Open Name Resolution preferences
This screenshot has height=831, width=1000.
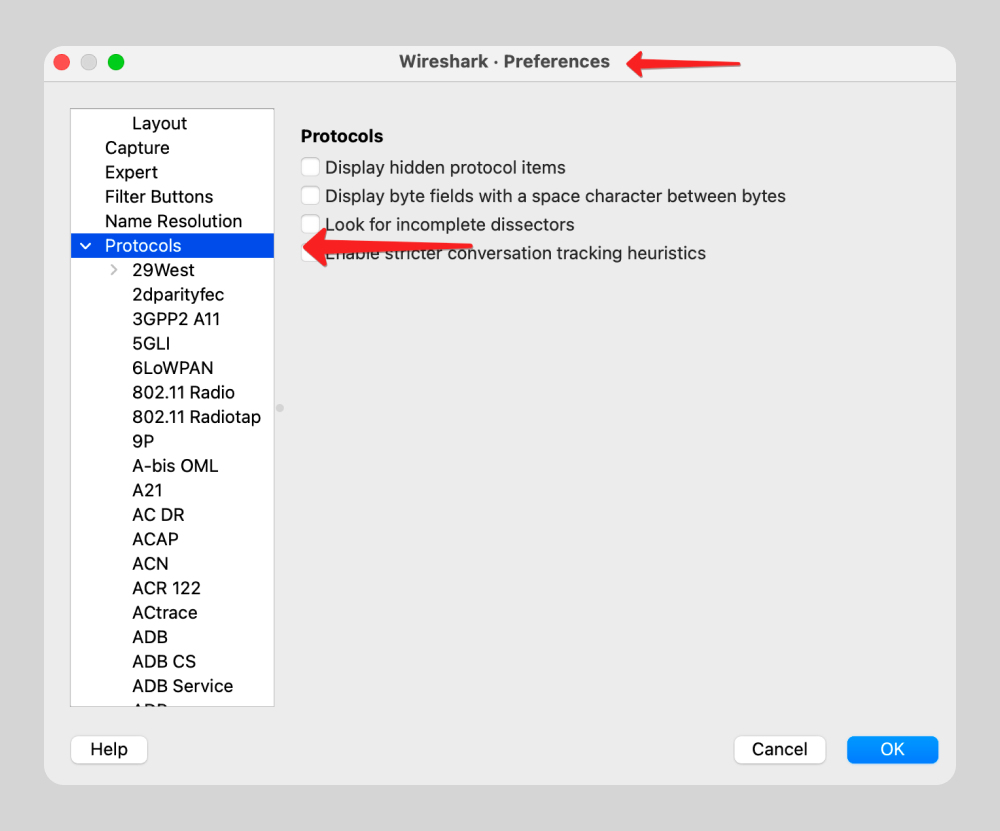(x=173, y=221)
